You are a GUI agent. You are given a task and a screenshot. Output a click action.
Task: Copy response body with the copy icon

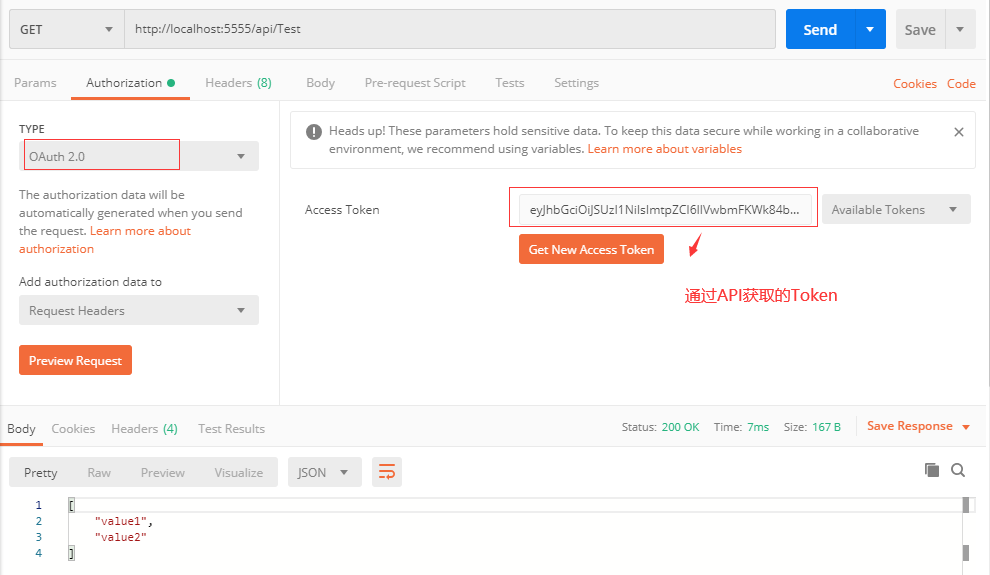pyautogui.click(x=932, y=470)
